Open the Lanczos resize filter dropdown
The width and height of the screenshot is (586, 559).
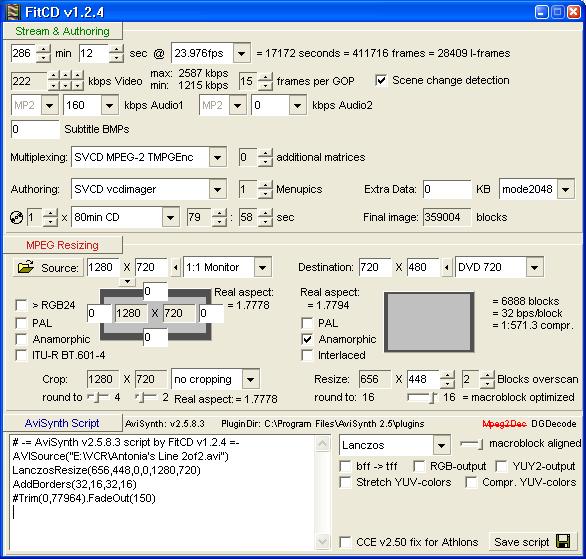coord(441,445)
